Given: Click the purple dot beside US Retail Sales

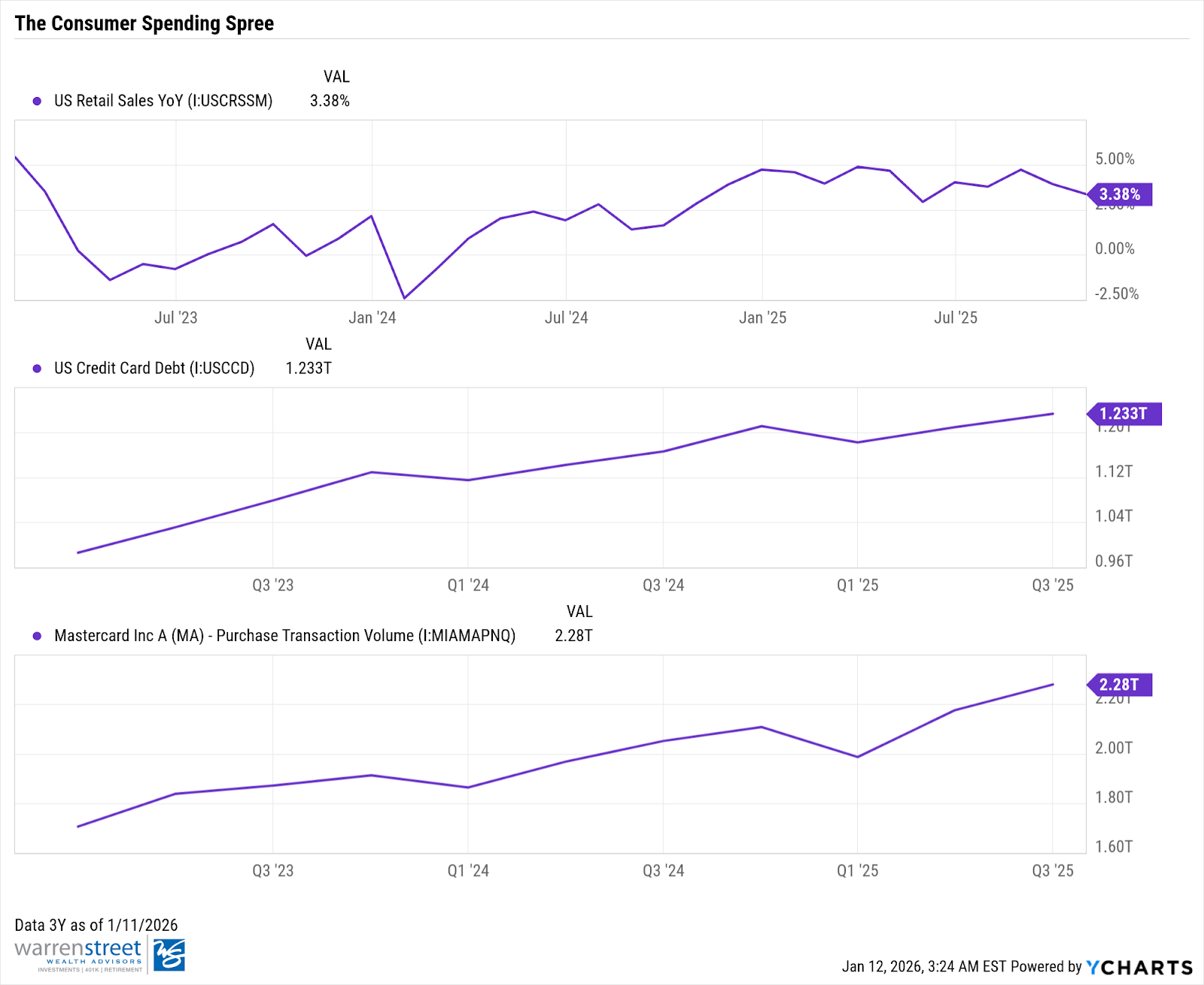Looking at the screenshot, I should 37,101.
